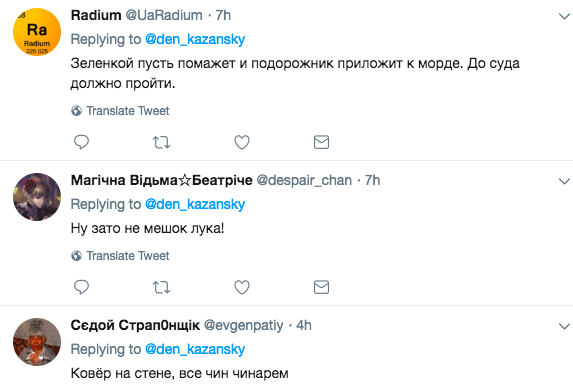Reply to the despair_chan tweet
573x384 pixels.
click(x=81, y=287)
